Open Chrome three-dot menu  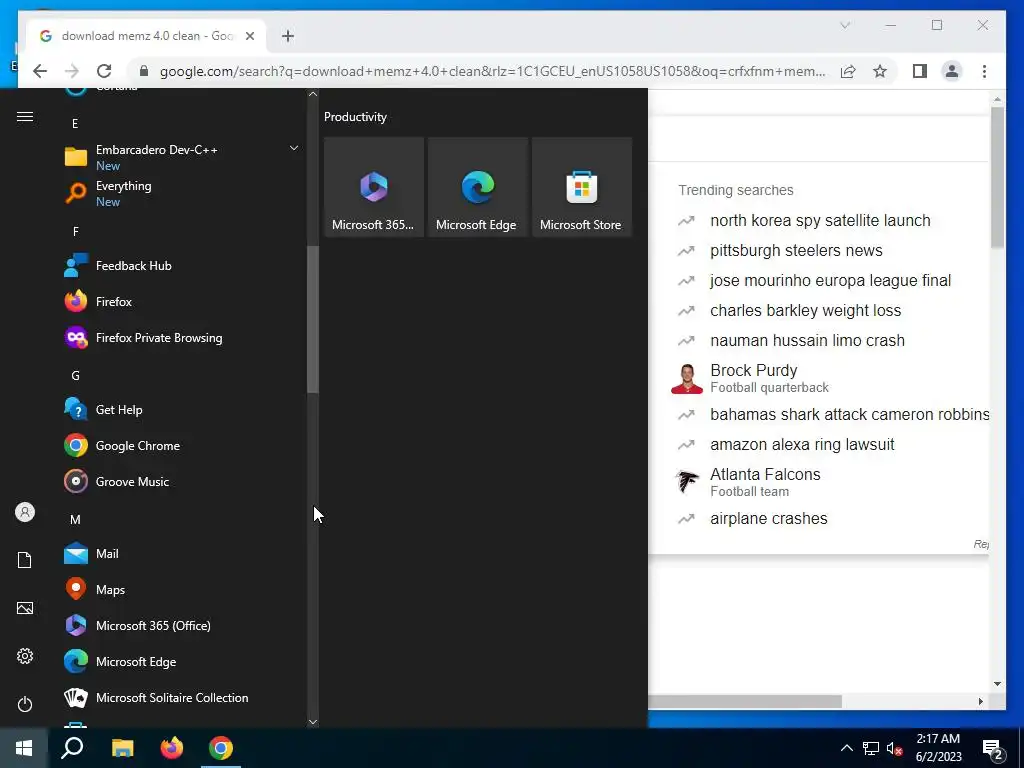tap(984, 71)
